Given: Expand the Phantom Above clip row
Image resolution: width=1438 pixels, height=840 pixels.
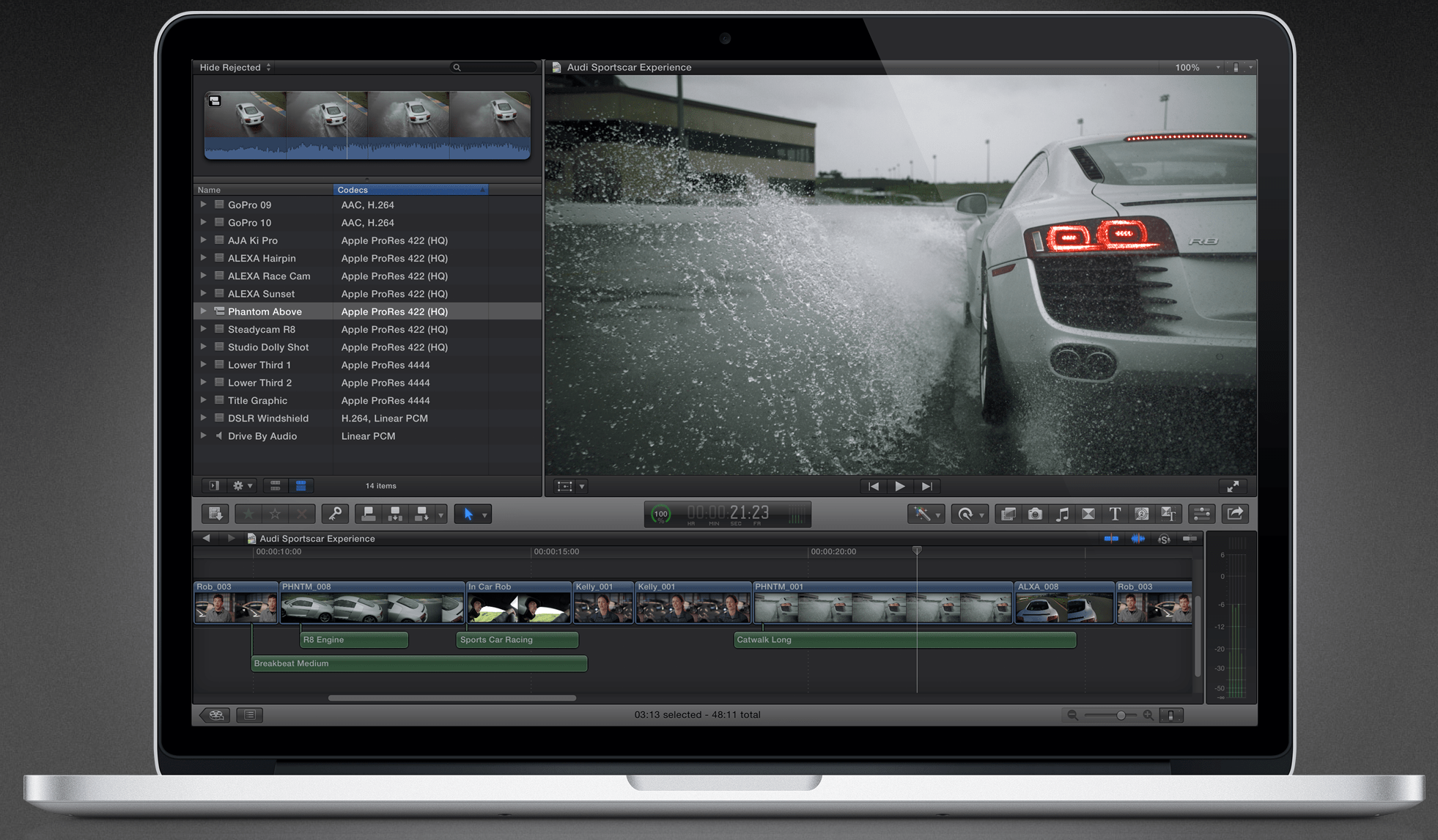Looking at the screenshot, I should point(203,311).
